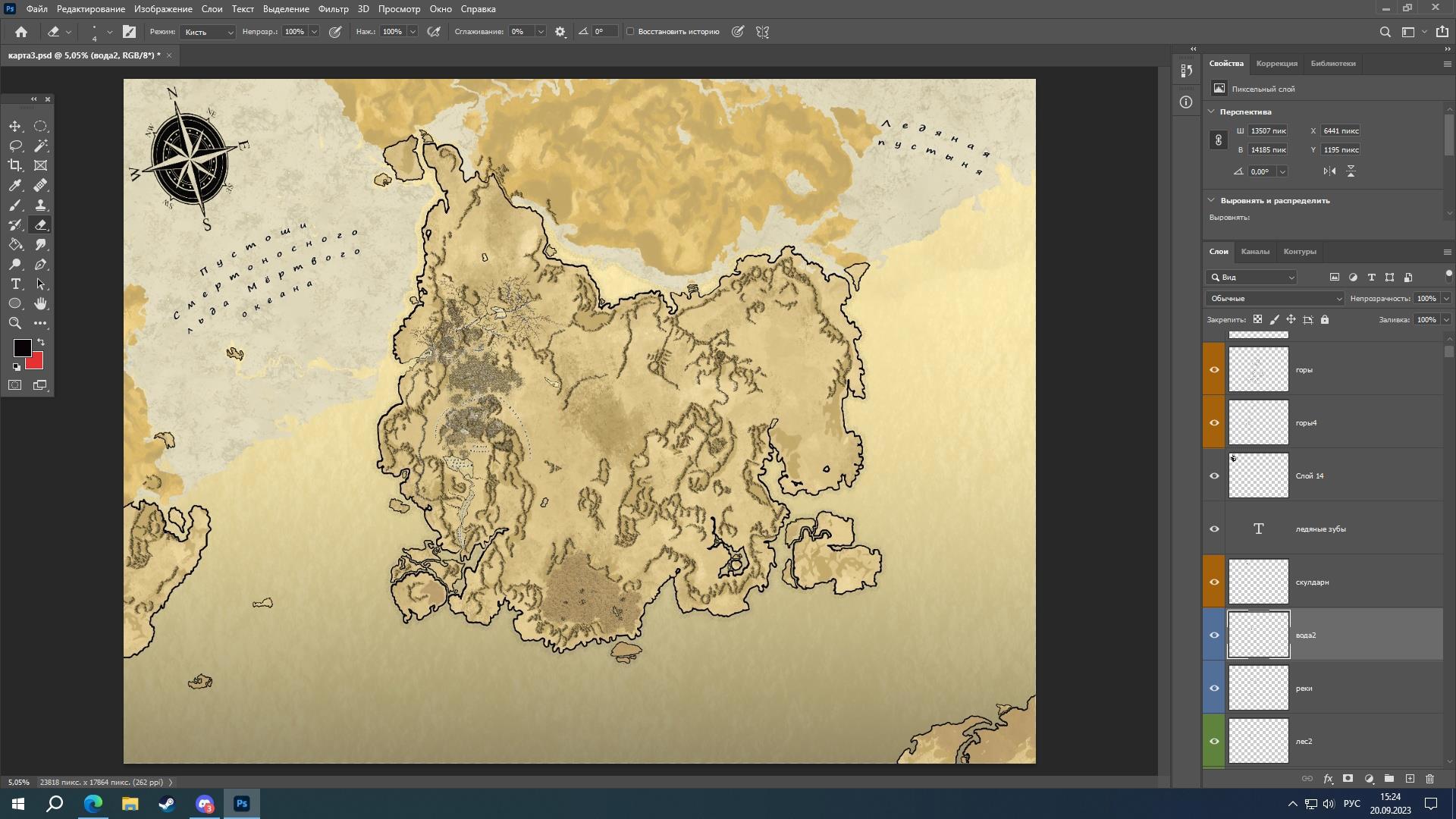Open the blend mode Обычные dropdown
The image size is (1456, 819).
point(1274,299)
